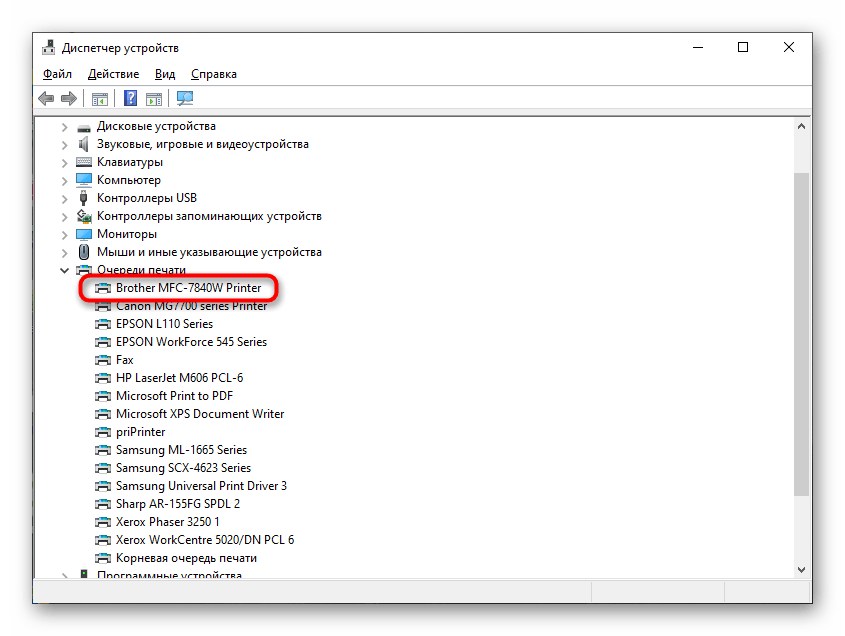Click the Back arrow toolbar button
This screenshot has height=636, width=845.
pos(46,99)
